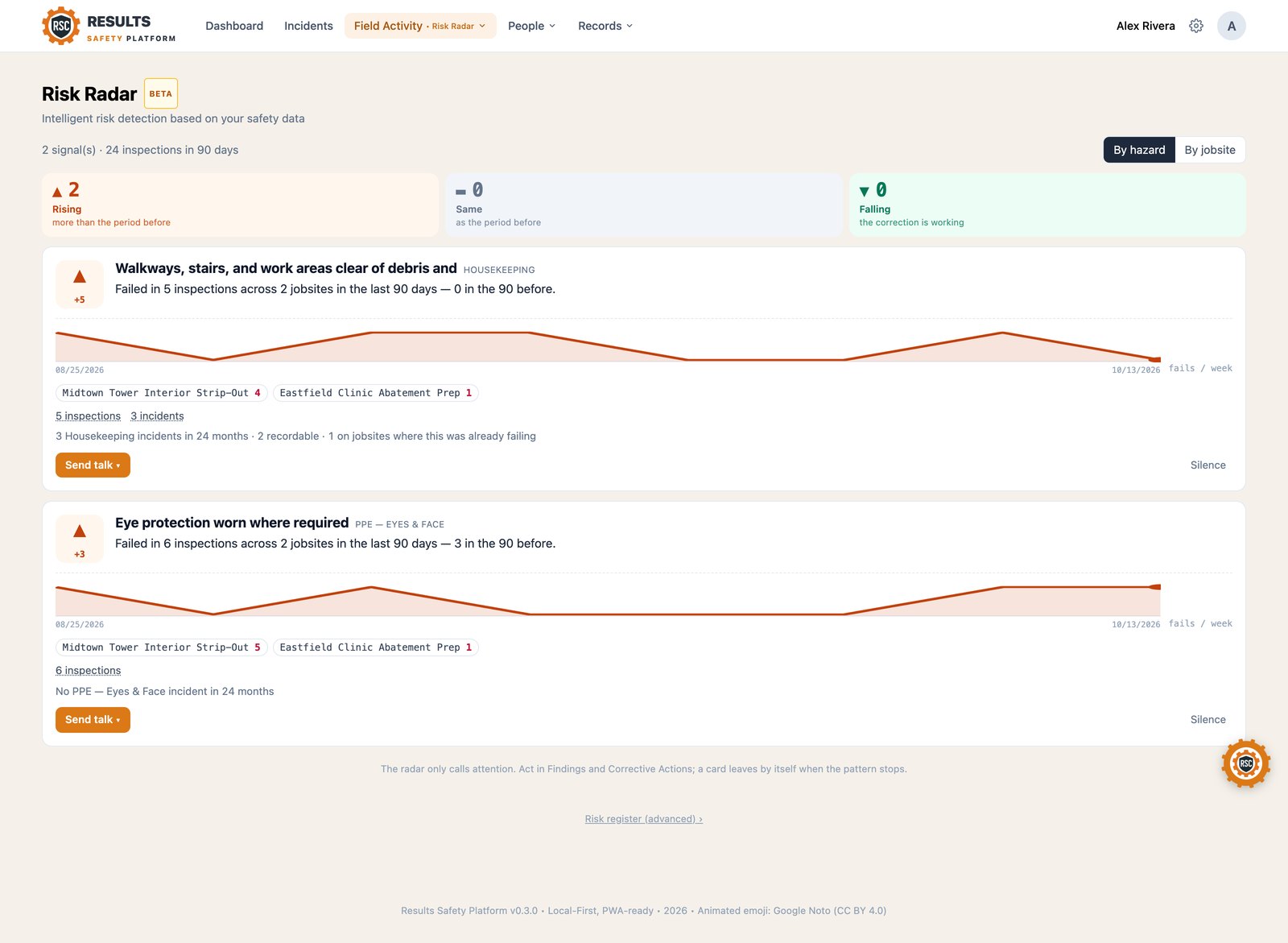This screenshot has width=1288, height=943.
Task: Expand the Records navigation dropdown
Action: [x=605, y=26]
